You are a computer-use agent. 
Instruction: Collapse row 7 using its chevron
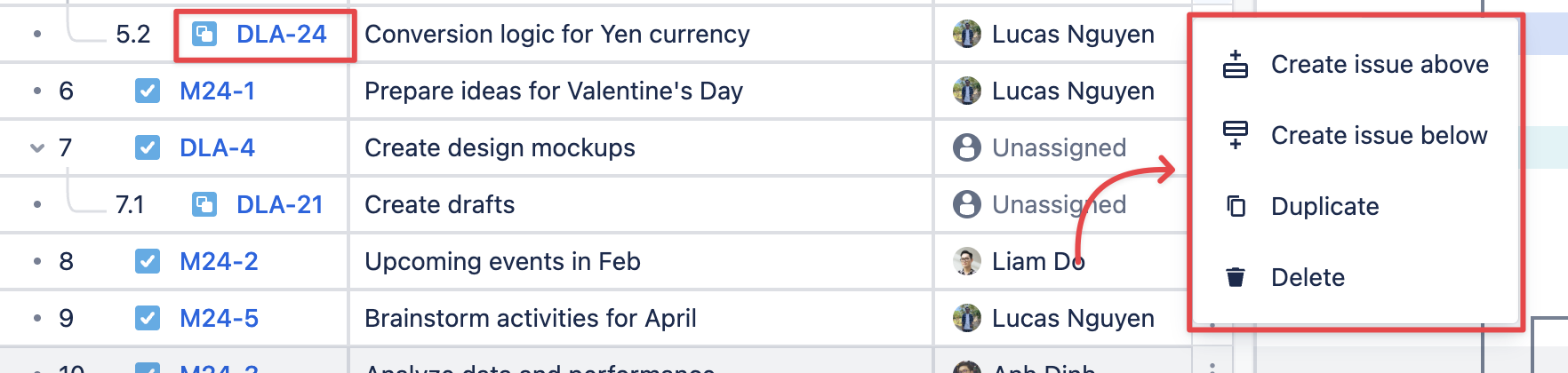click(x=37, y=147)
